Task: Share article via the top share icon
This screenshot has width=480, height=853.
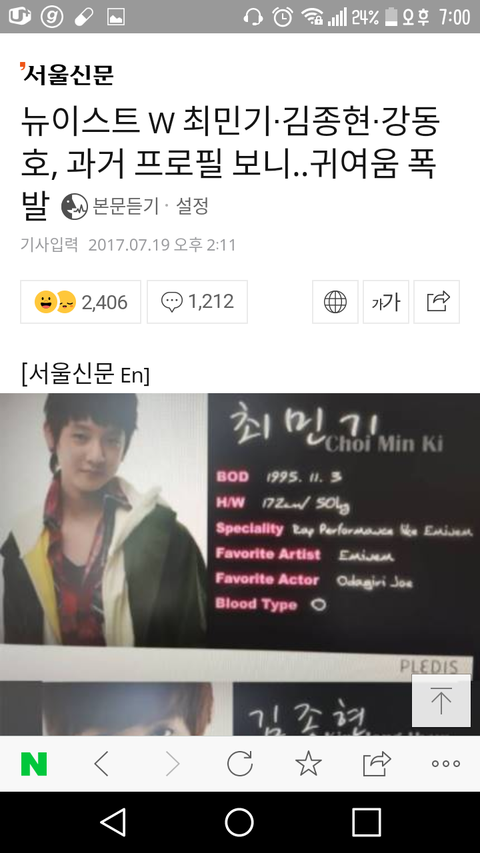Action: point(436,302)
